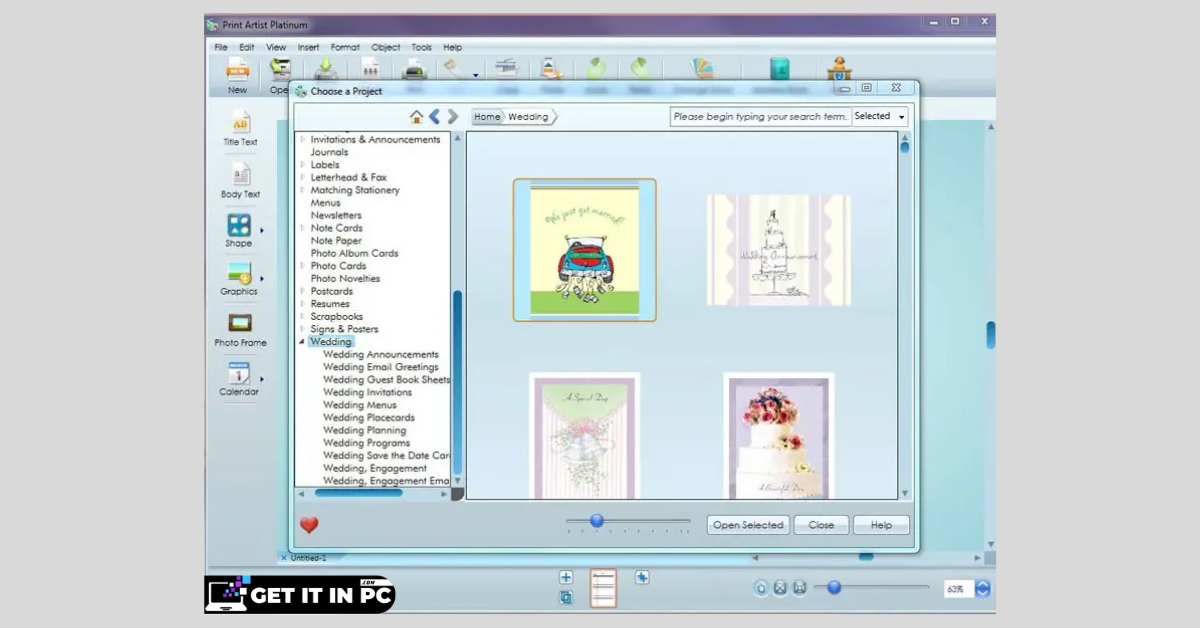1200x628 pixels.
Task: Open the View menu
Action: (x=276, y=47)
